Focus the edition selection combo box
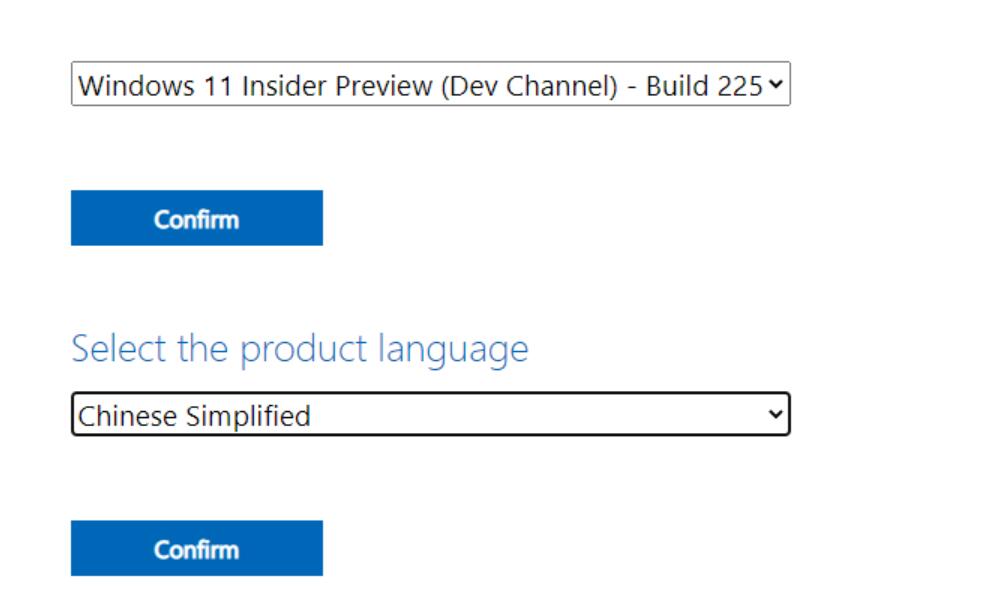 click(x=430, y=84)
